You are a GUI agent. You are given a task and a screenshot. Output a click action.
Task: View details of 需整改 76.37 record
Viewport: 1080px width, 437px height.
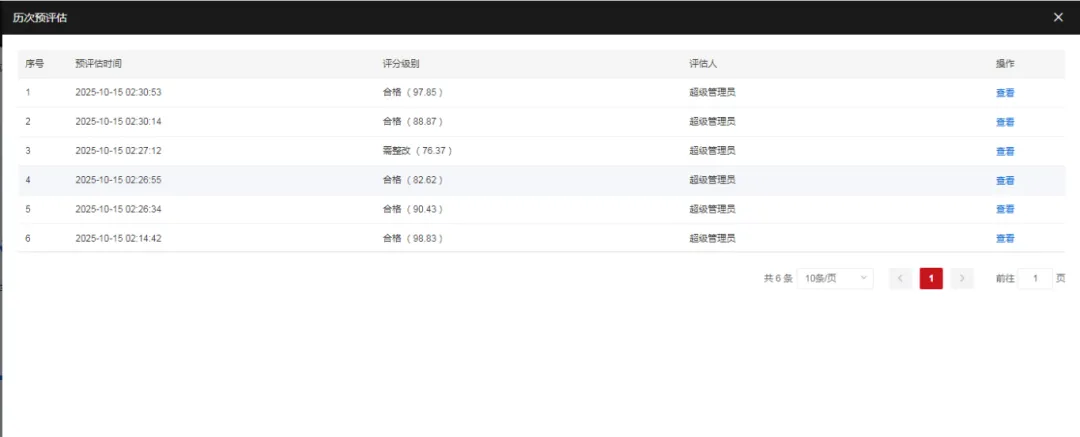(1005, 151)
